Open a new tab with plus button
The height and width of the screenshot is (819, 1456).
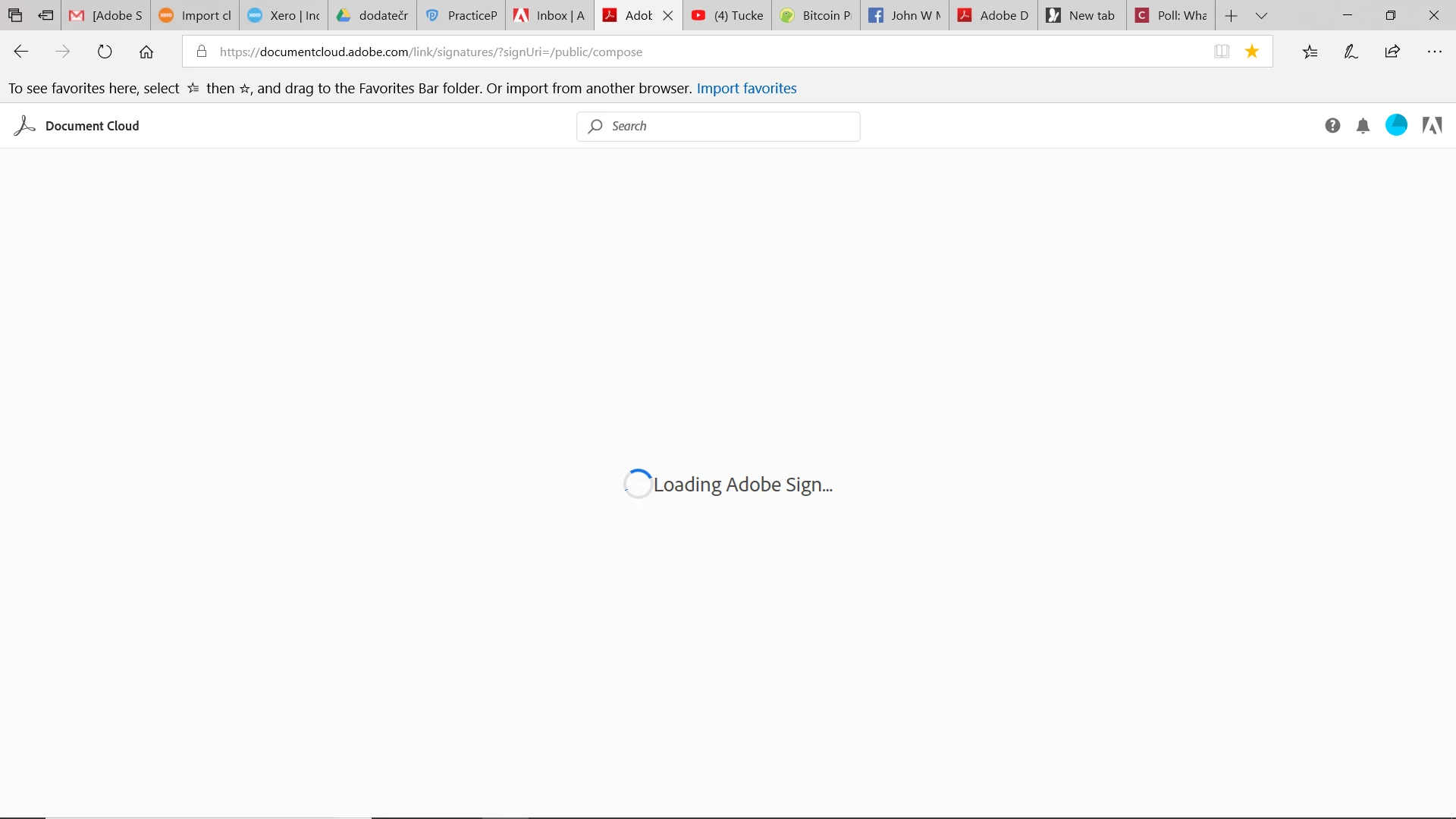point(1231,15)
